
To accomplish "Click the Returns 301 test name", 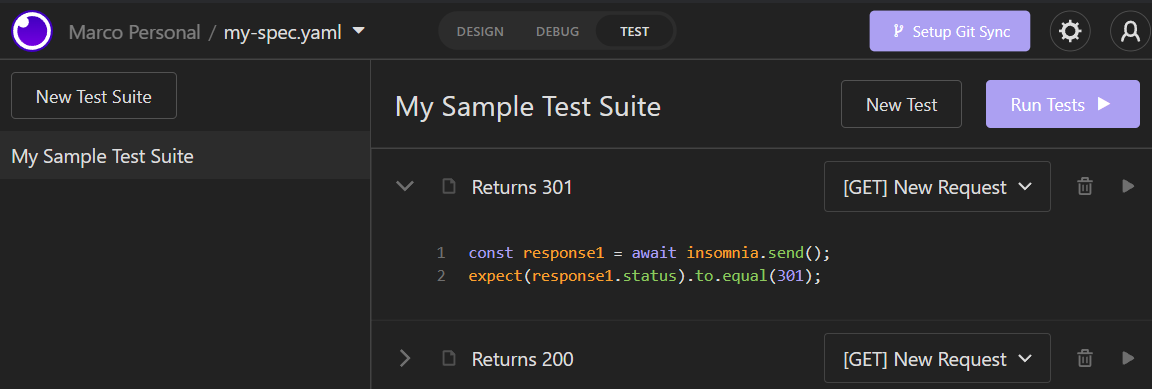I will 522,188.
